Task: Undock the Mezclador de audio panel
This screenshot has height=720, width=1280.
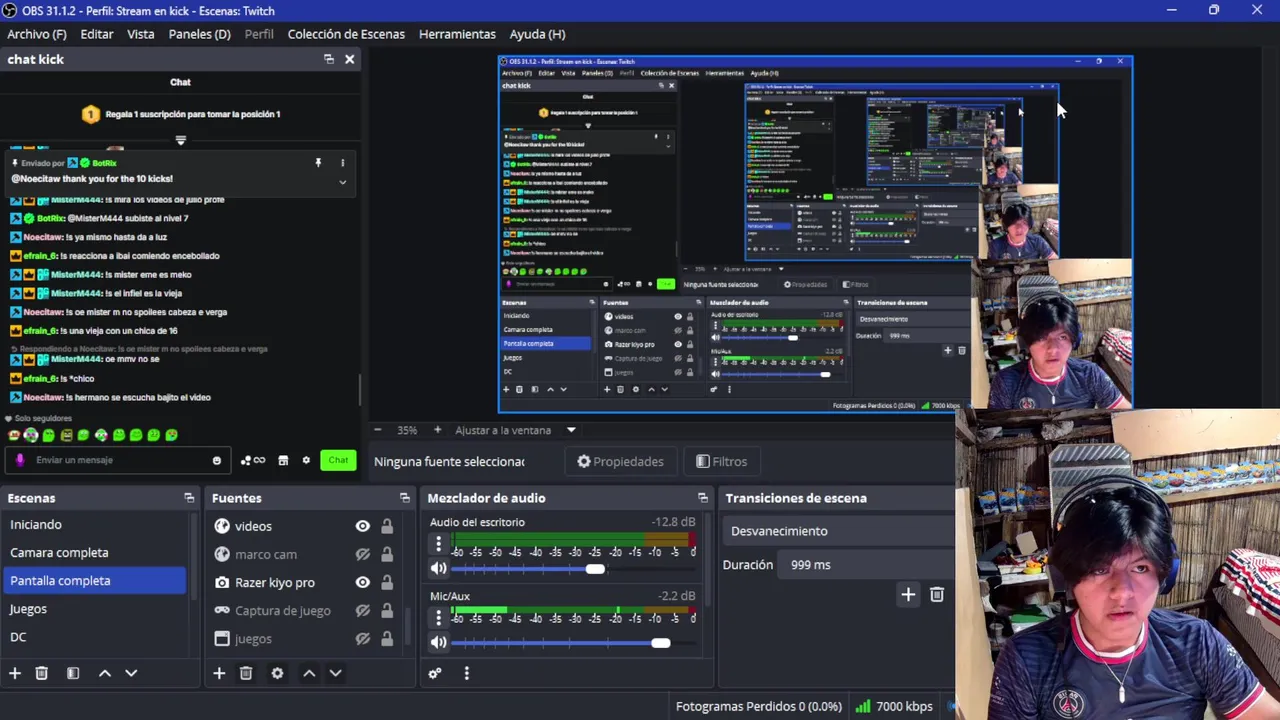Action: pyautogui.click(x=703, y=498)
